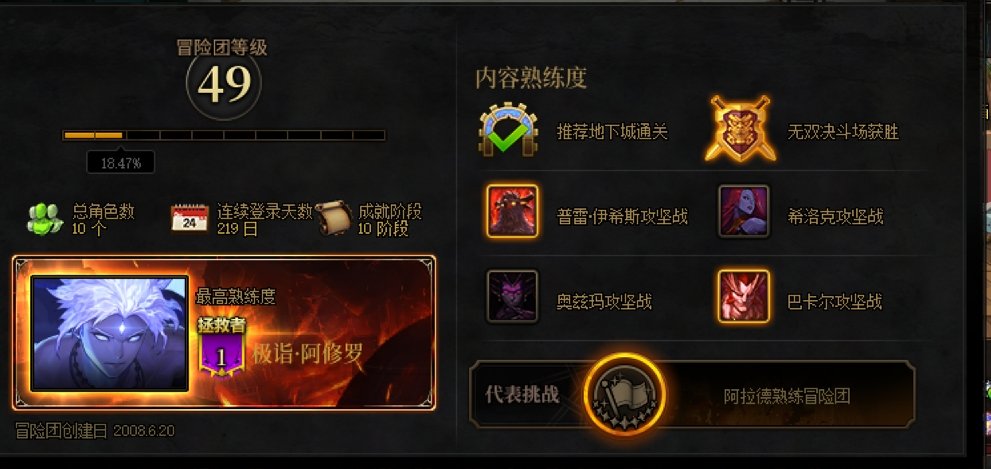This screenshot has height=469, width=991.
Task: Select the 希洛克攻坚战 raid icon
Action: (x=744, y=211)
